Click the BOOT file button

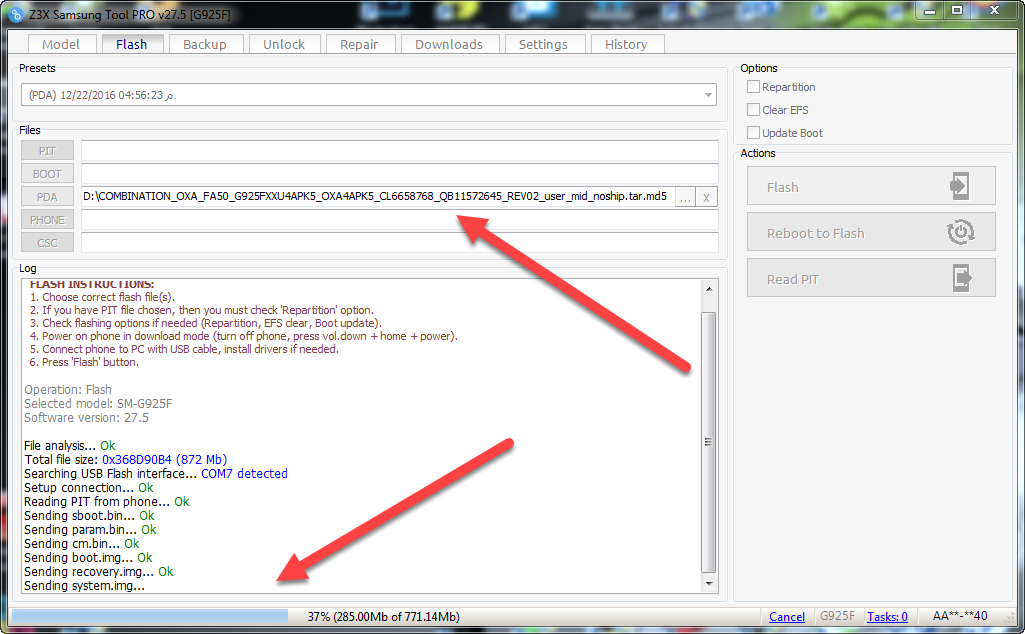coord(47,174)
